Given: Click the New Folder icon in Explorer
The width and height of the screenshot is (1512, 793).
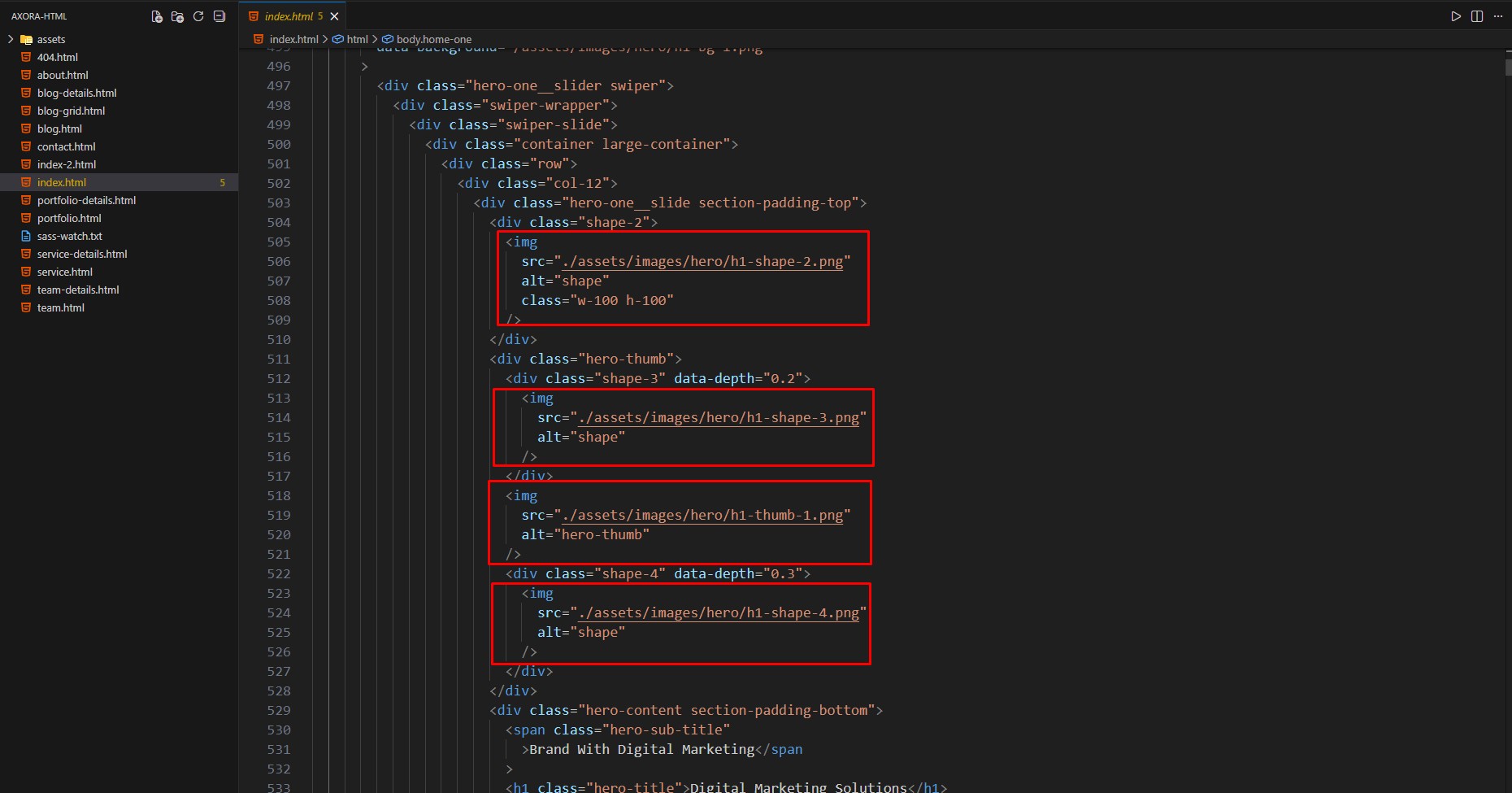Looking at the screenshot, I should (177, 16).
